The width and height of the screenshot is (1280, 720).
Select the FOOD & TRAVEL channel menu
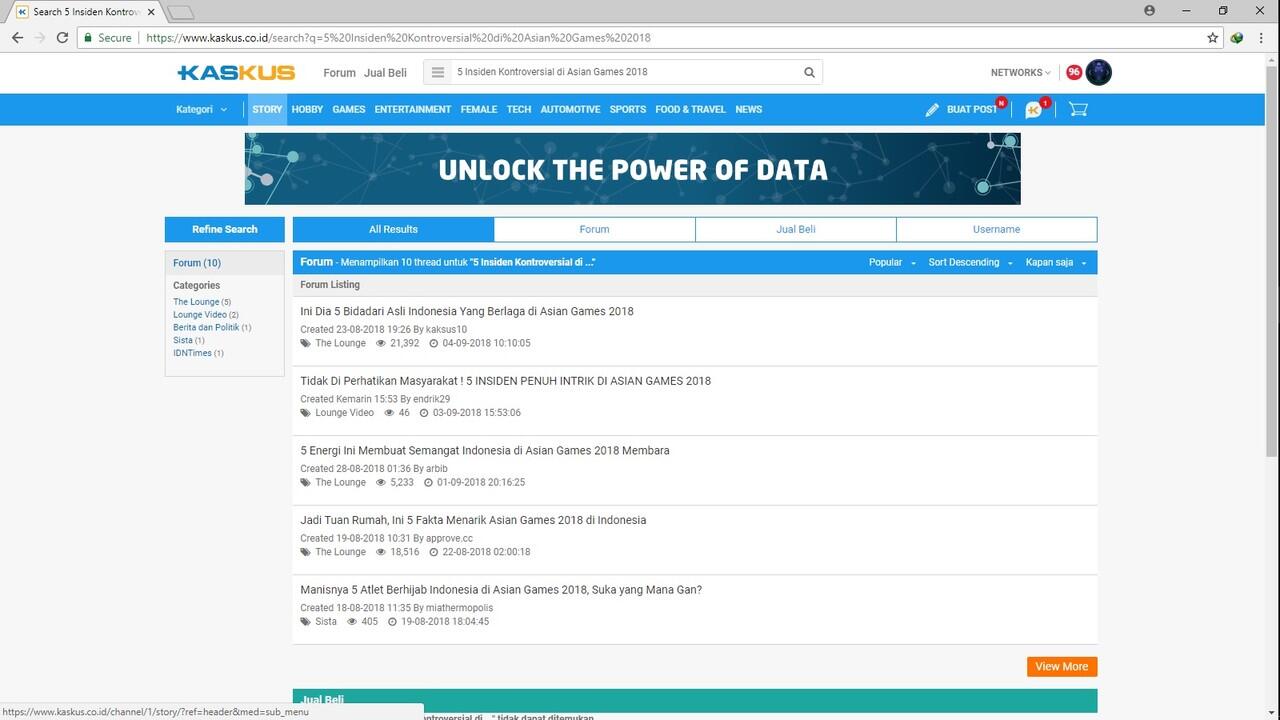pyautogui.click(x=691, y=109)
